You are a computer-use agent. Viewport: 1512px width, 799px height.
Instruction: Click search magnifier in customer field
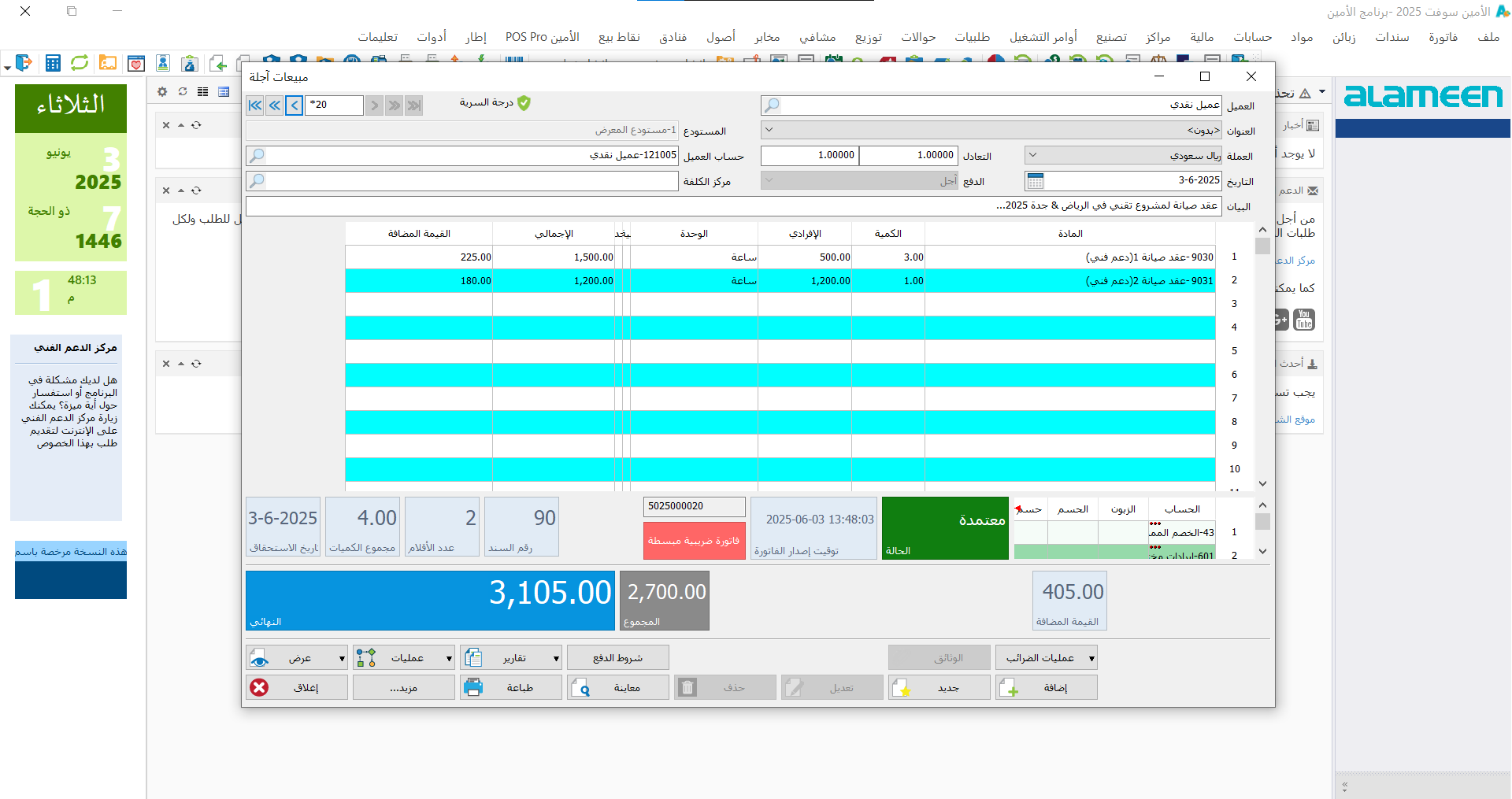[x=772, y=105]
